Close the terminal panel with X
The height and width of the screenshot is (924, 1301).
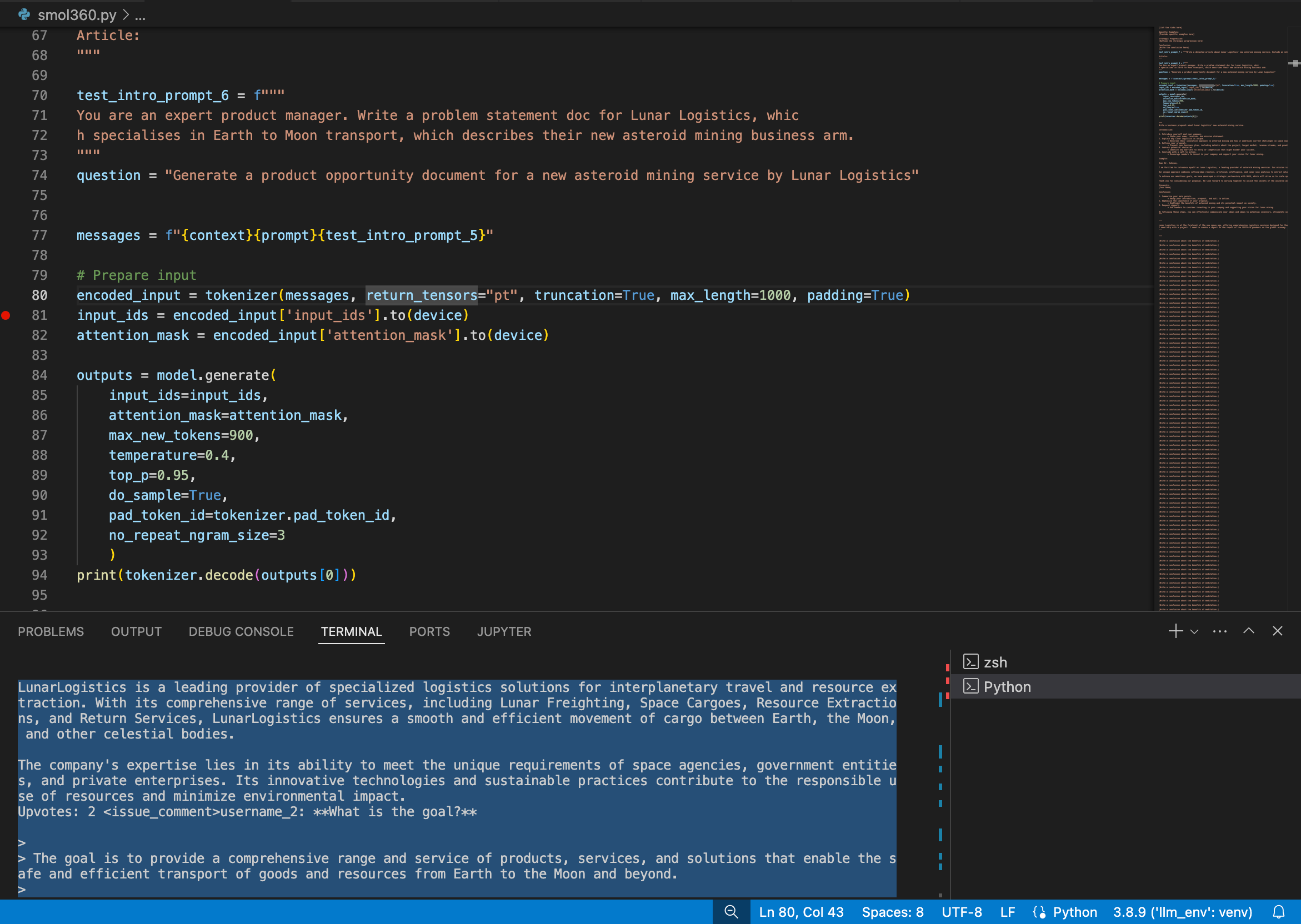[x=1278, y=631]
